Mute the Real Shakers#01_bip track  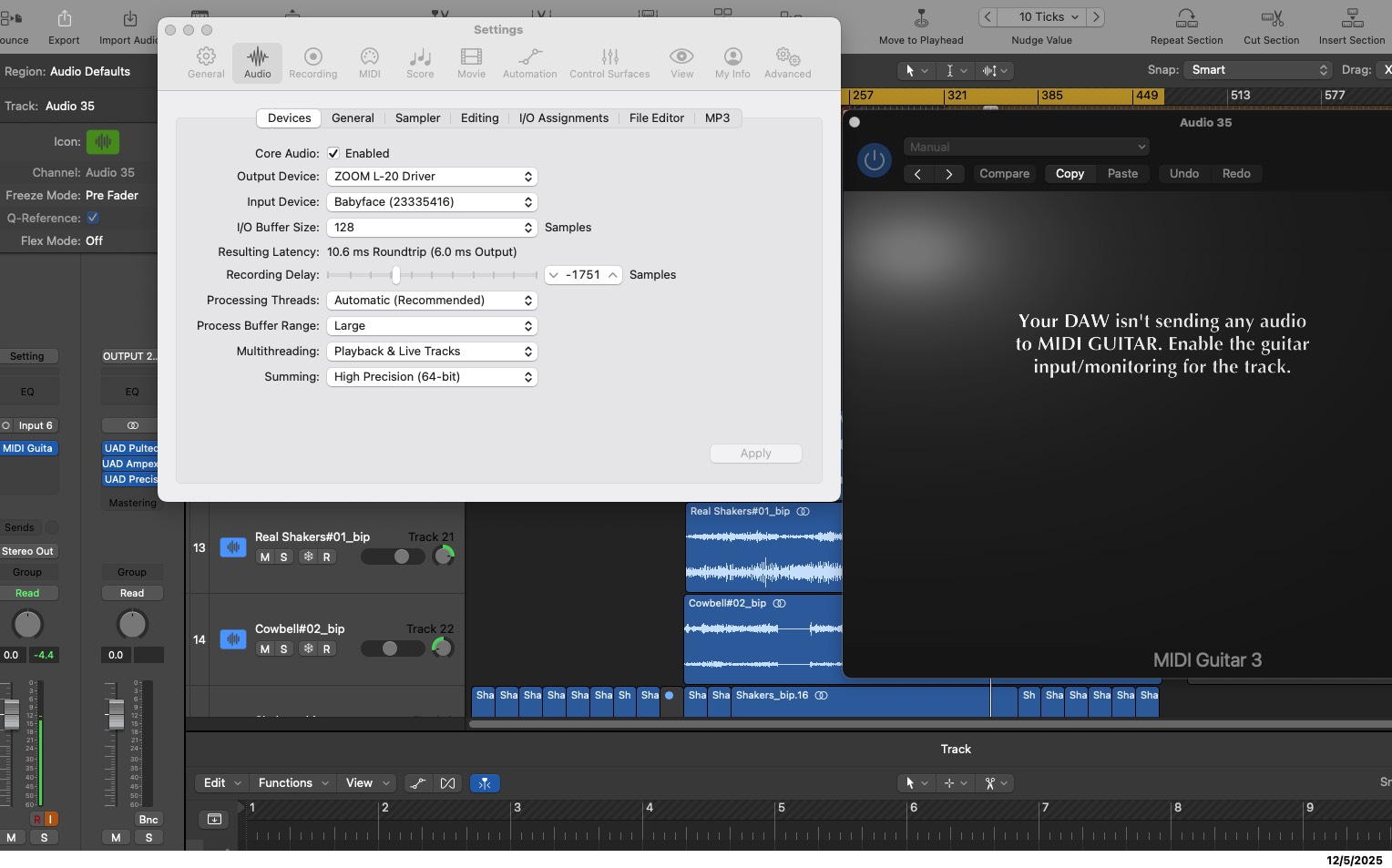(x=265, y=557)
